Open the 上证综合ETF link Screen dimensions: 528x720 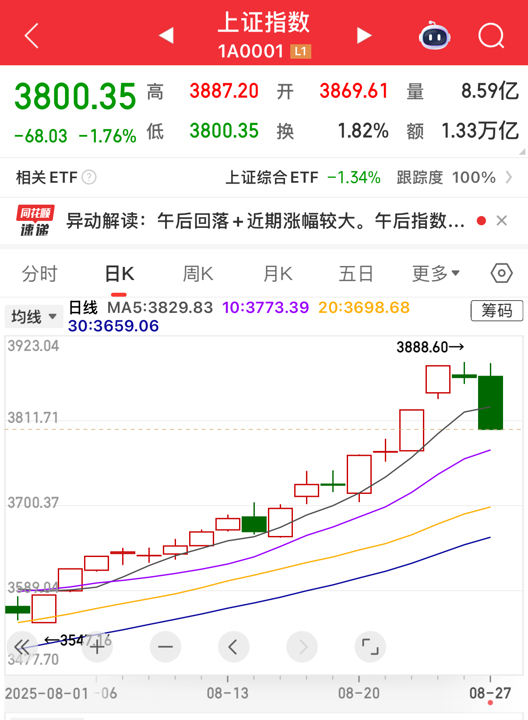click(x=272, y=177)
